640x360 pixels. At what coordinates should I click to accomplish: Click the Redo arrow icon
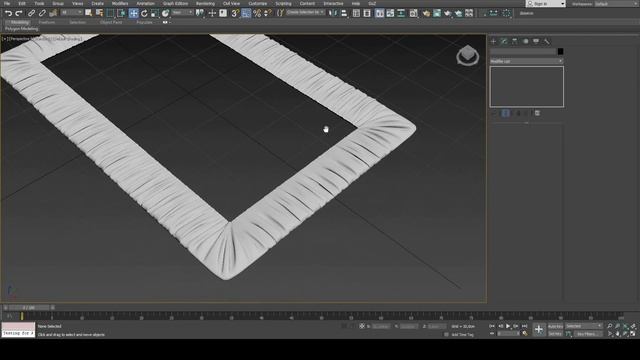pyautogui.click(x=18, y=13)
